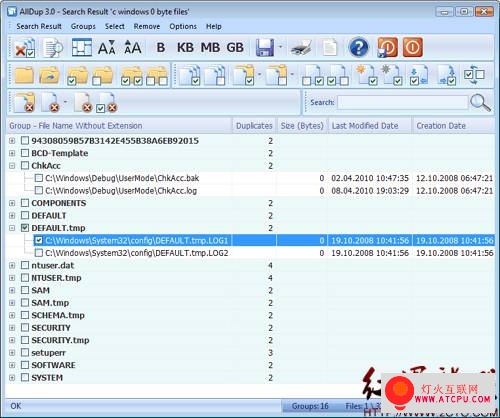
Task: Click the folder icon with blue arrow
Action: pos(50,75)
